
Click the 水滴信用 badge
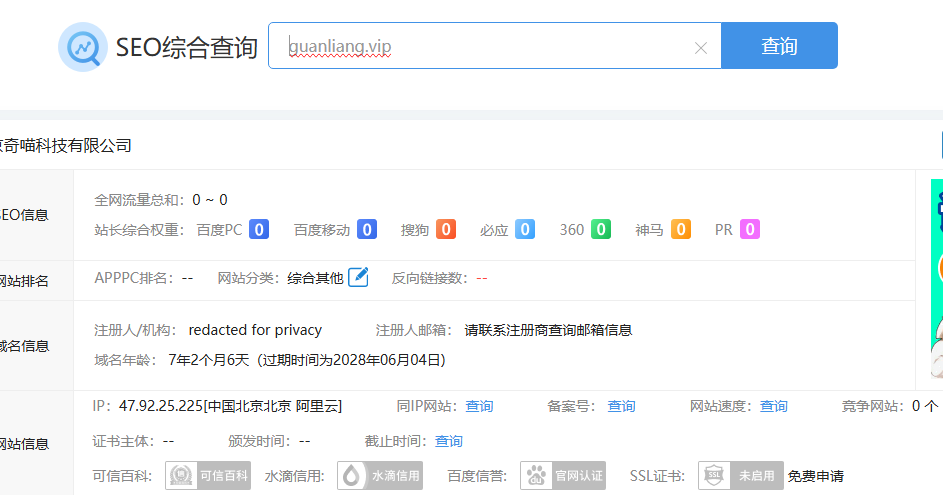(x=380, y=476)
